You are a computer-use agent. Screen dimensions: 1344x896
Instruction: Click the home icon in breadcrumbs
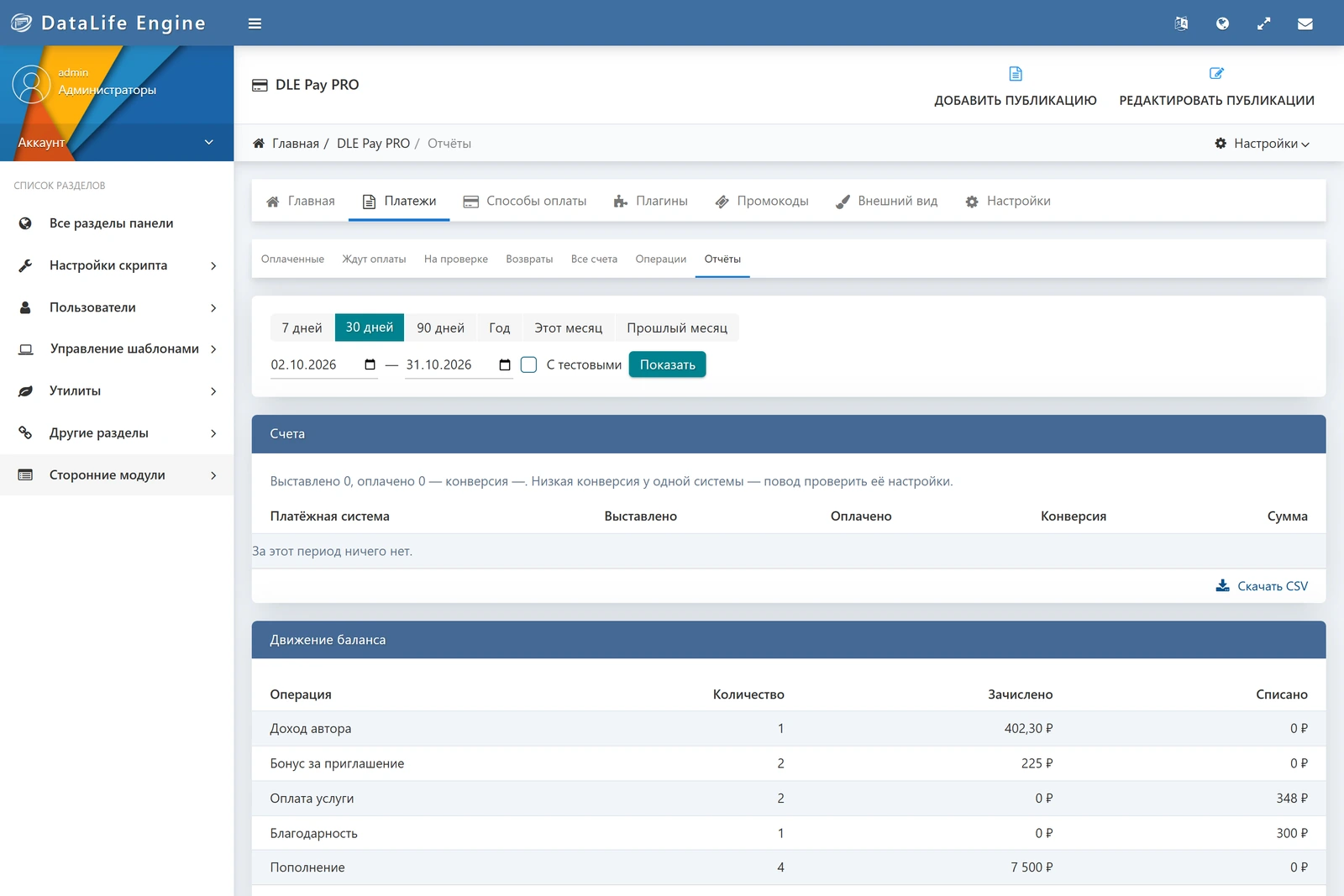coord(259,144)
